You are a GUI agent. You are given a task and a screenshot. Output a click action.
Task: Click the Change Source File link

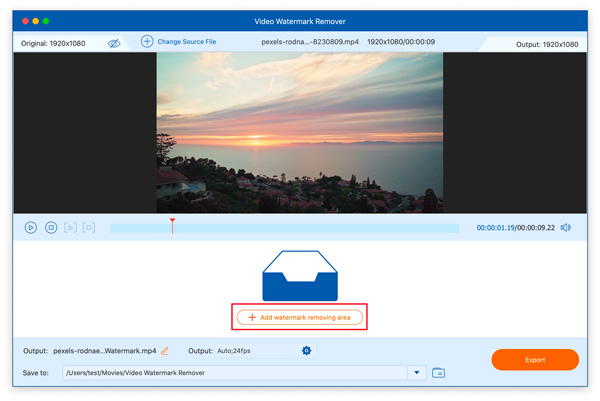187,42
